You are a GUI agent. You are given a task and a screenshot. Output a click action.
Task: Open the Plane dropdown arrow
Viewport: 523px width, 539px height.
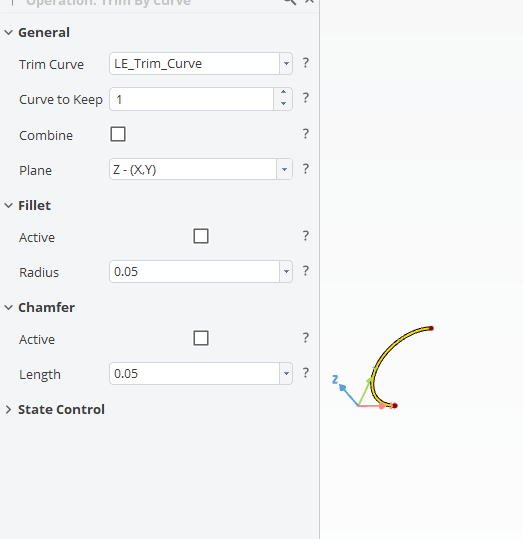(x=284, y=169)
